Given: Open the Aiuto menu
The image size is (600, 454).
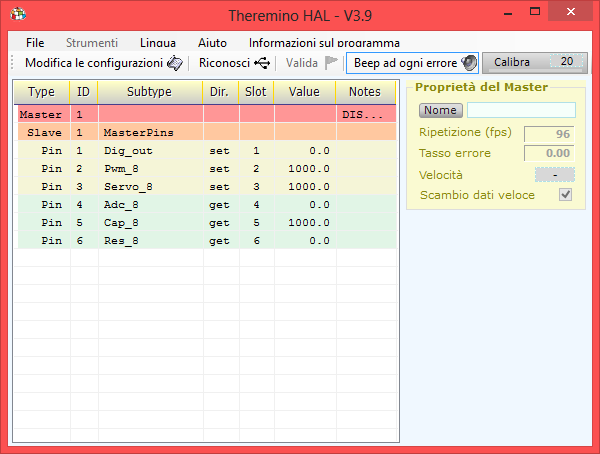Looking at the screenshot, I should point(212,42).
